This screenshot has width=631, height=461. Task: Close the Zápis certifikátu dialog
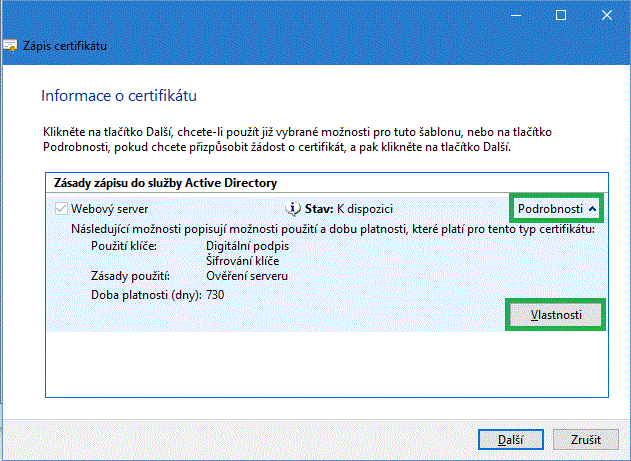click(607, 15)
